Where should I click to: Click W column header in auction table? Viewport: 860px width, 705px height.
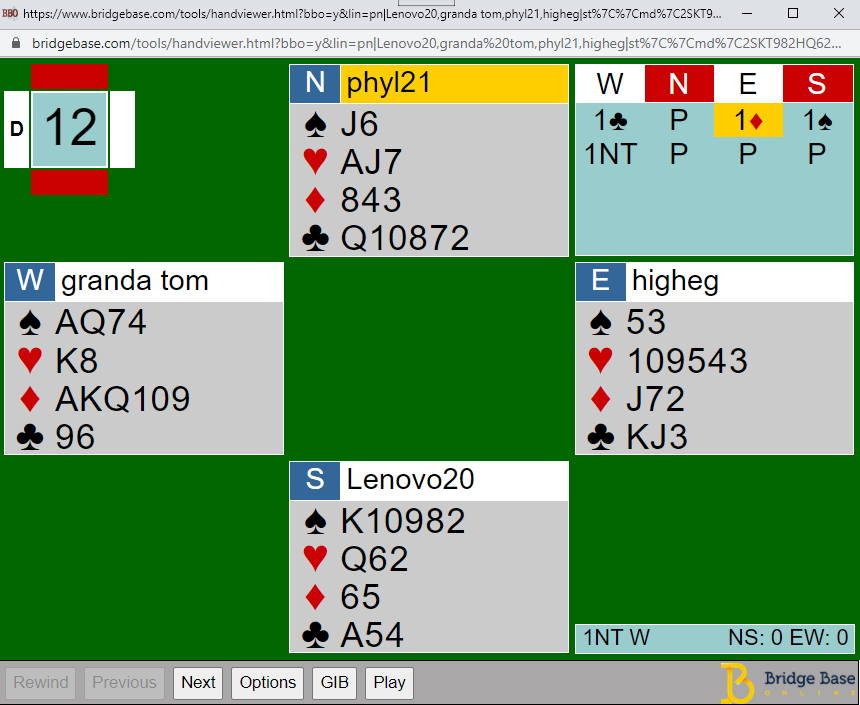[610, 84]
